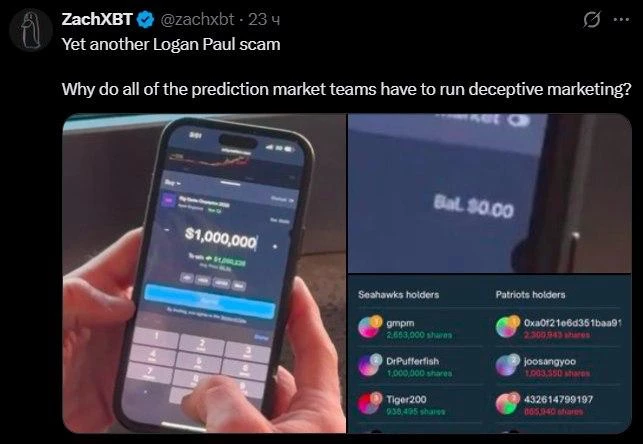Image resolution: width=643 pixels, height=444 pixels.
Task: Click the post timestamp 23 ч
Action: point(264,19)
